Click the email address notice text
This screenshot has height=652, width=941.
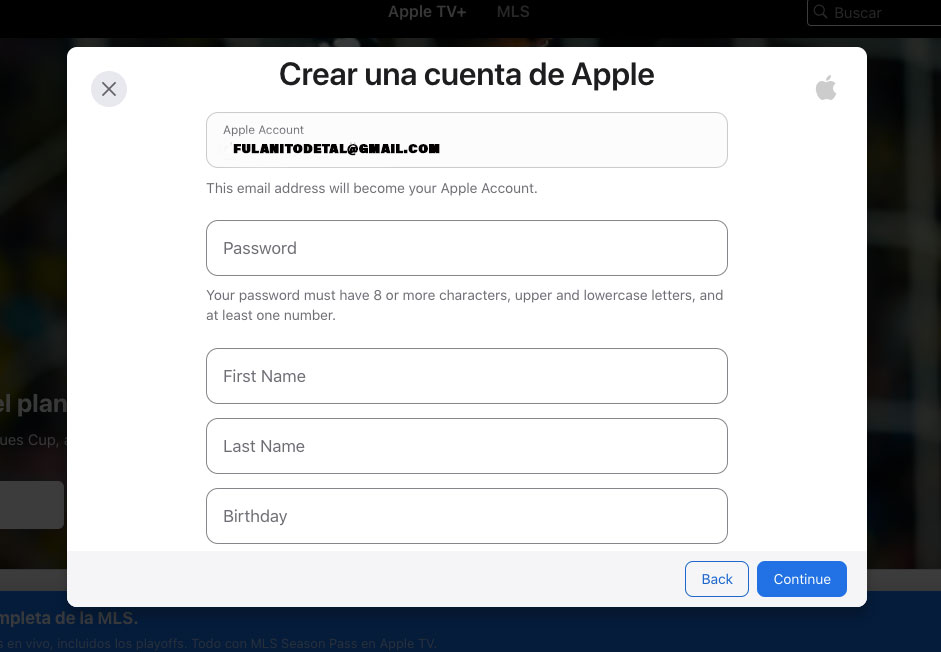coord(372,188)
